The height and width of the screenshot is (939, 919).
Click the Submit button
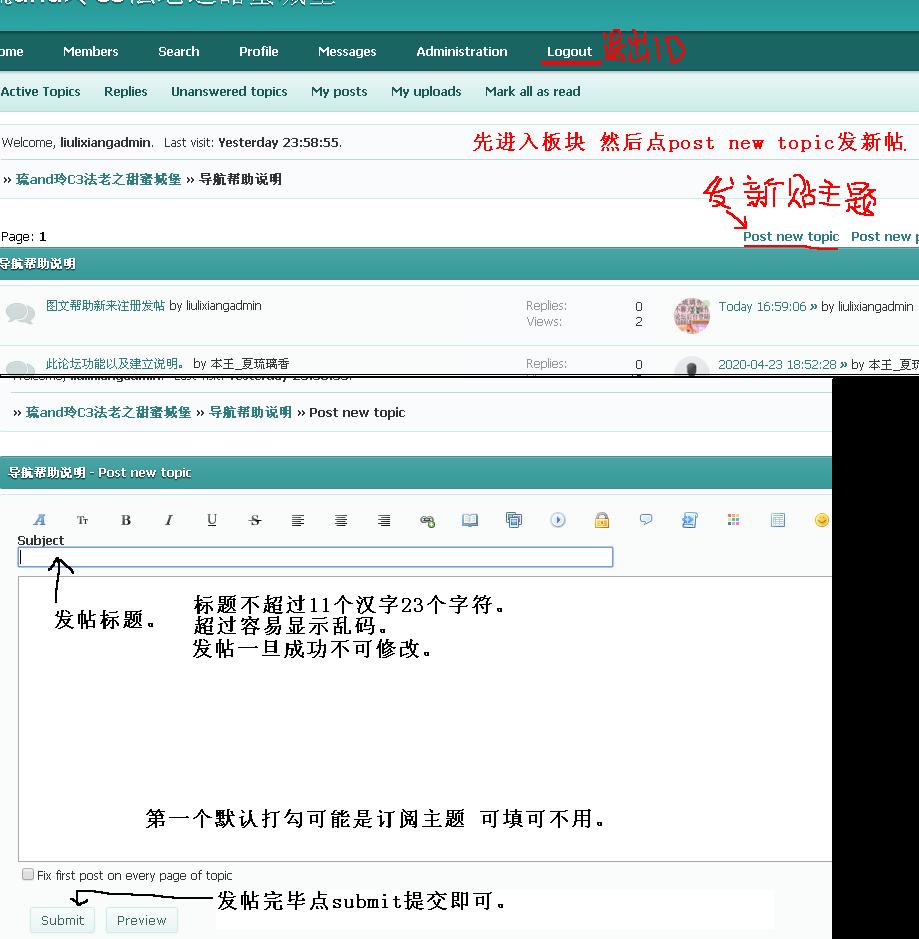point(62,920)
